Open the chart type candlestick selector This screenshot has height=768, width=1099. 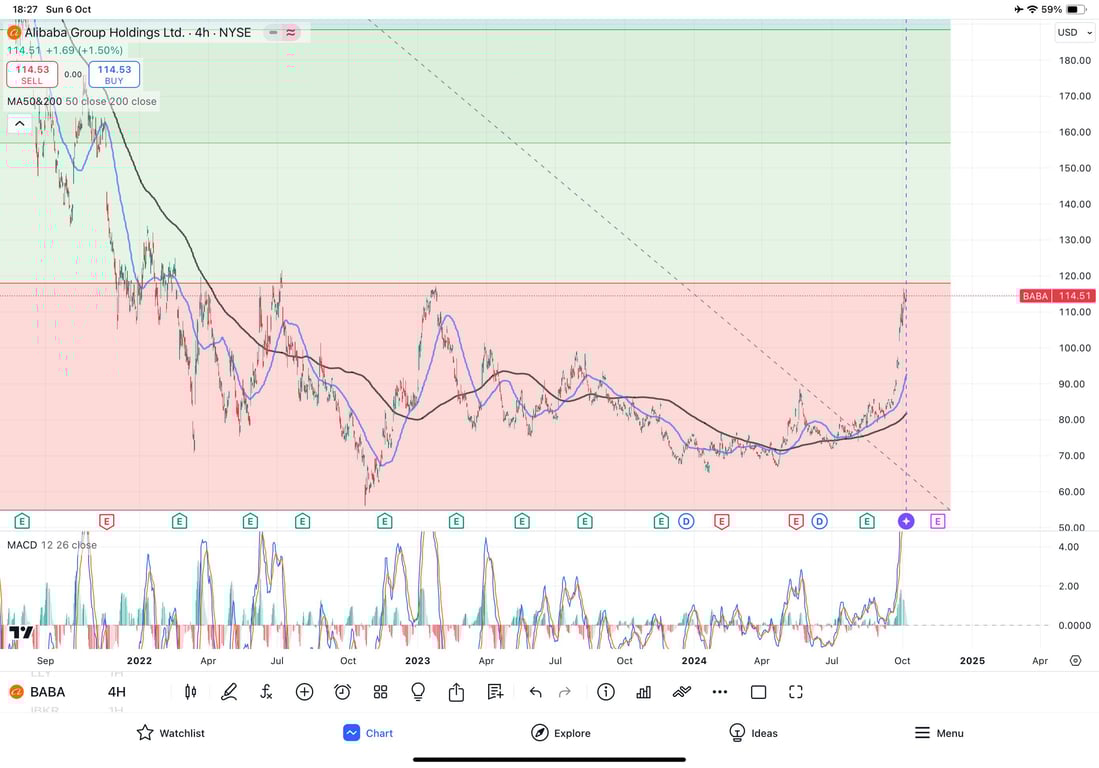190,692
